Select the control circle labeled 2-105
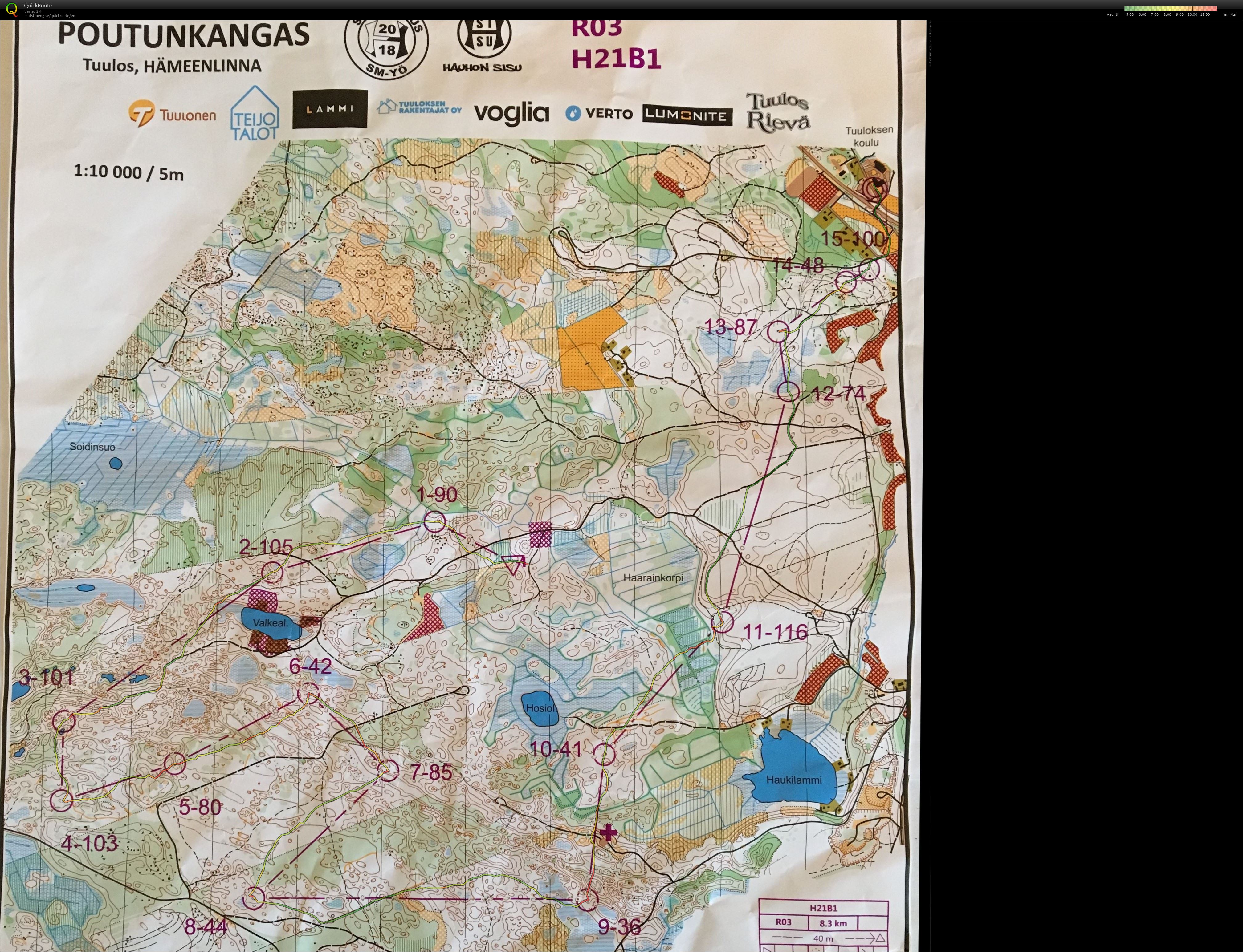This screenshot has height=952, width=1243. click(x=271, y=572)
